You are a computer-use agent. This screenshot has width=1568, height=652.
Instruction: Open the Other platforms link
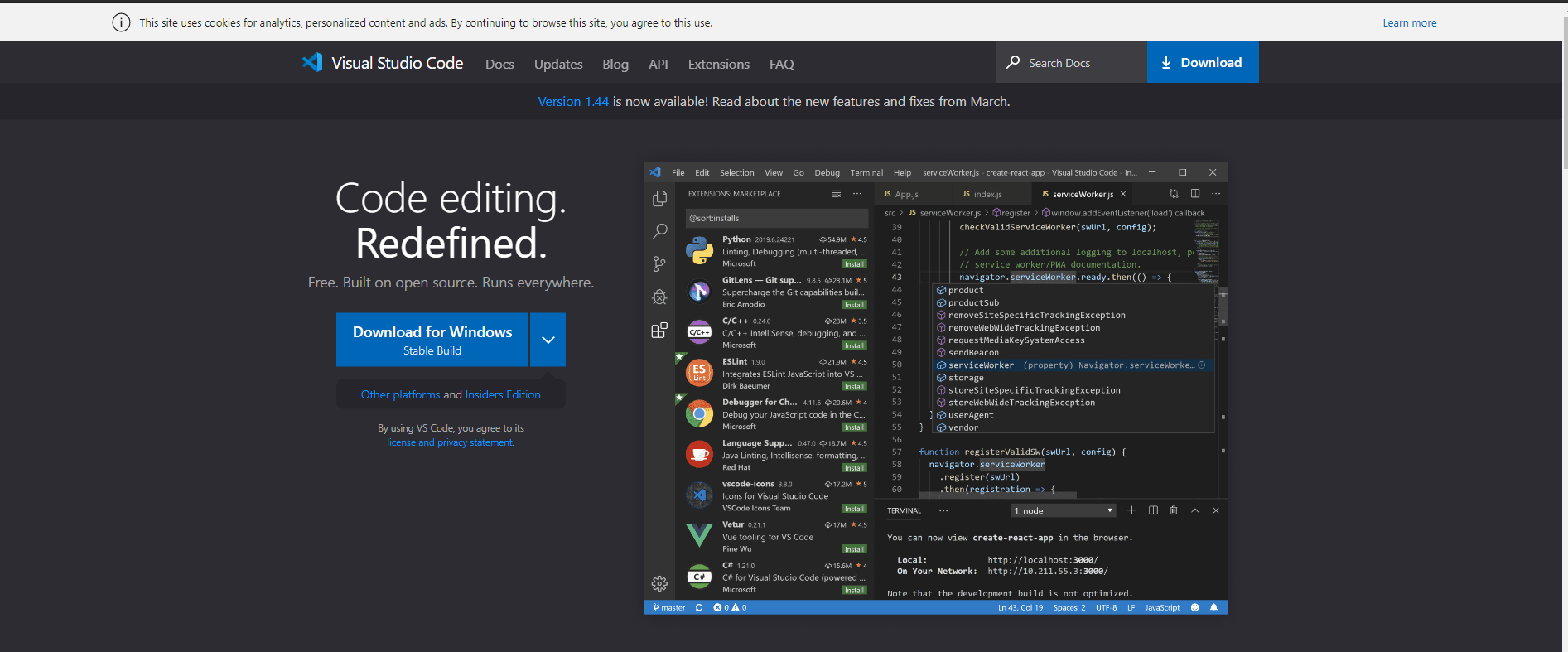tap(400, 394)
